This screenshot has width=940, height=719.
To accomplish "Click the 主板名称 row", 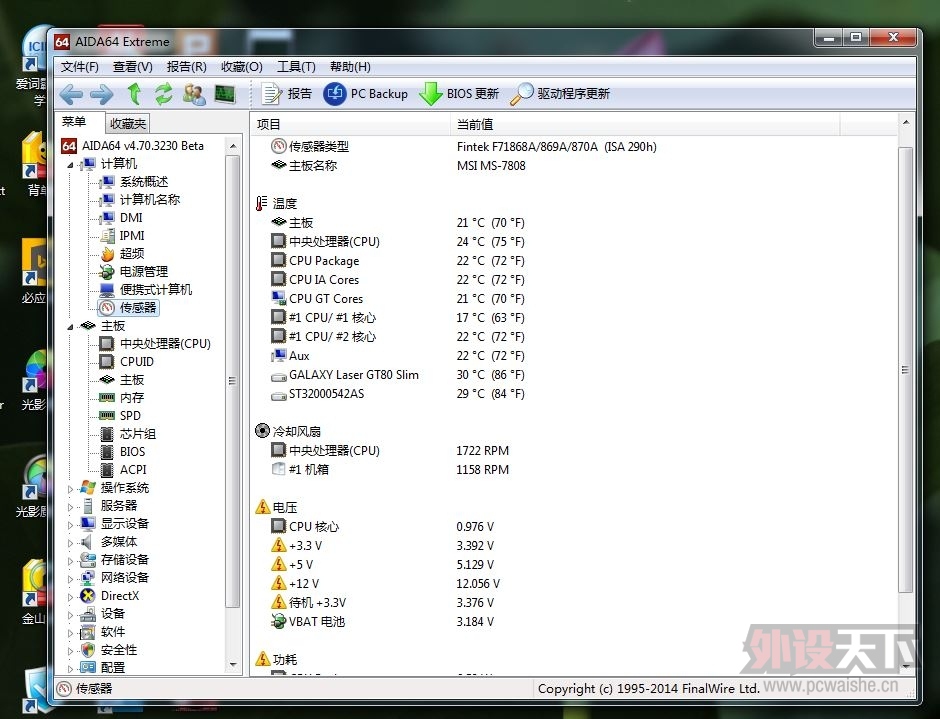I will tap(574, 166).
